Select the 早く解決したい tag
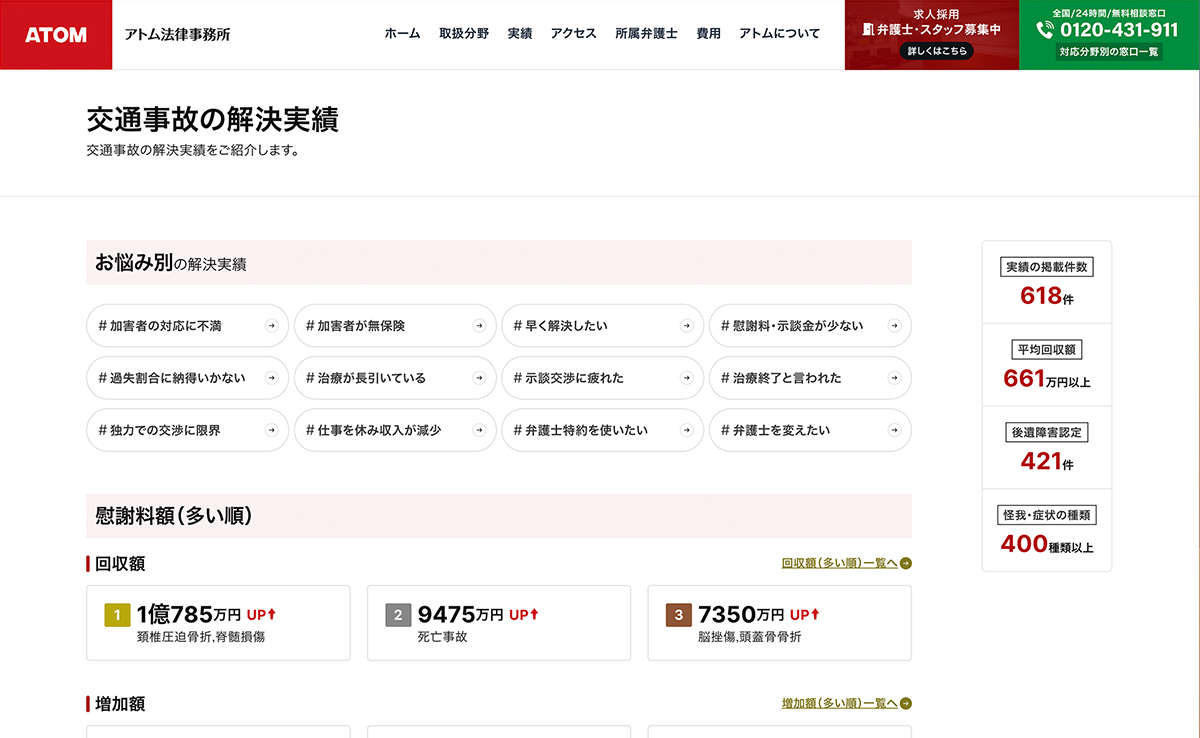1200x738 pixels. point(600,326)
